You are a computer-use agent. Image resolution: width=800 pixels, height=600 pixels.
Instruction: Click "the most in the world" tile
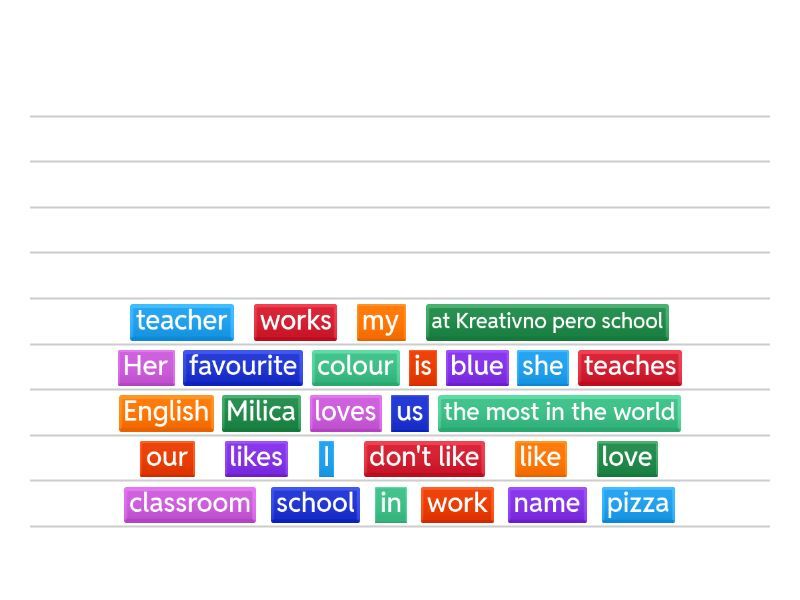coord(559,412)
